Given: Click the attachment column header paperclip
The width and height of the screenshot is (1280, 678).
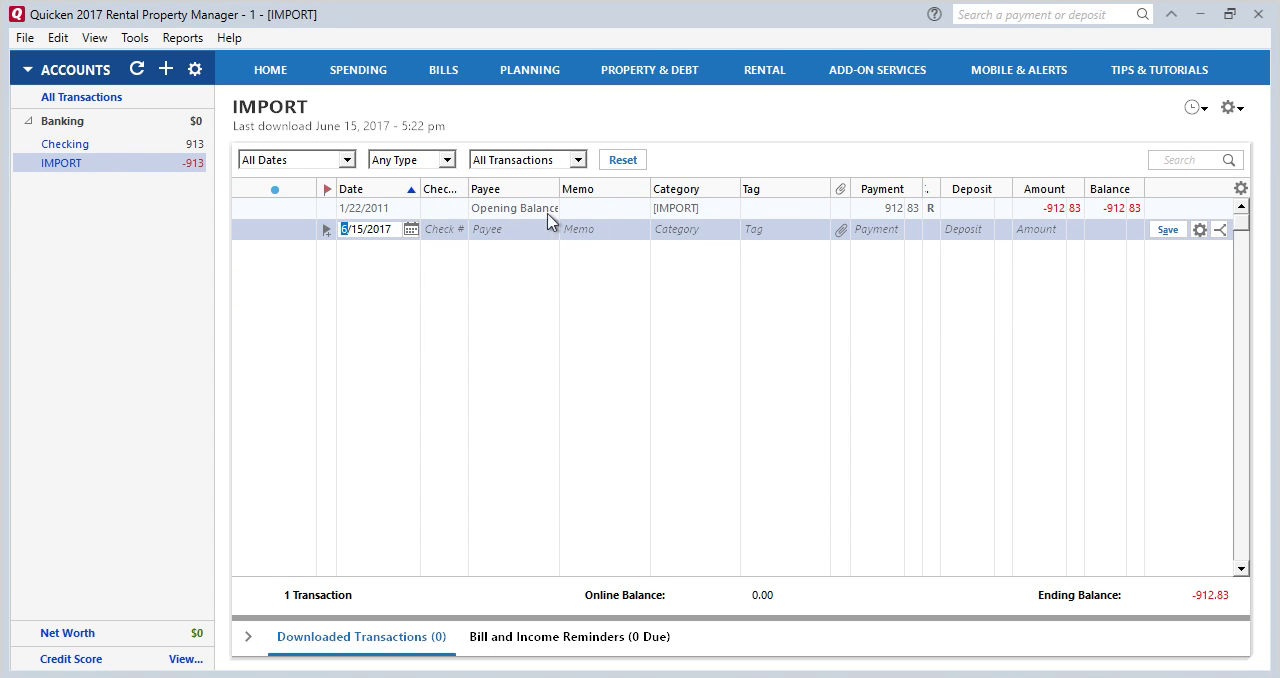Looking at the screenshot, I should pyautogui.click(x=841, y=189).
